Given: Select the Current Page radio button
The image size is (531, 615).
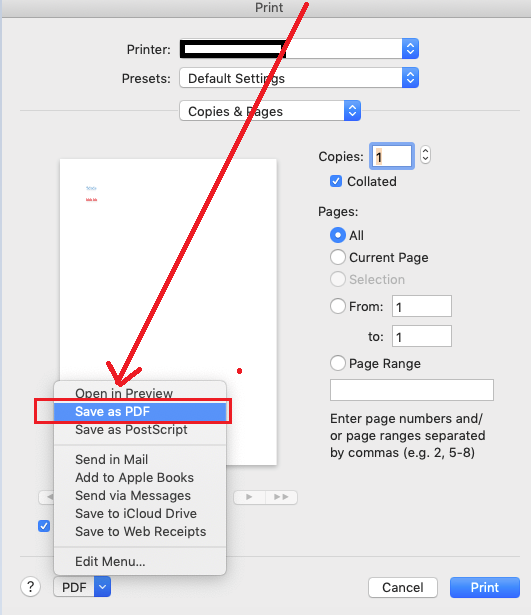Looking at the screenshot, I should 338,257.
